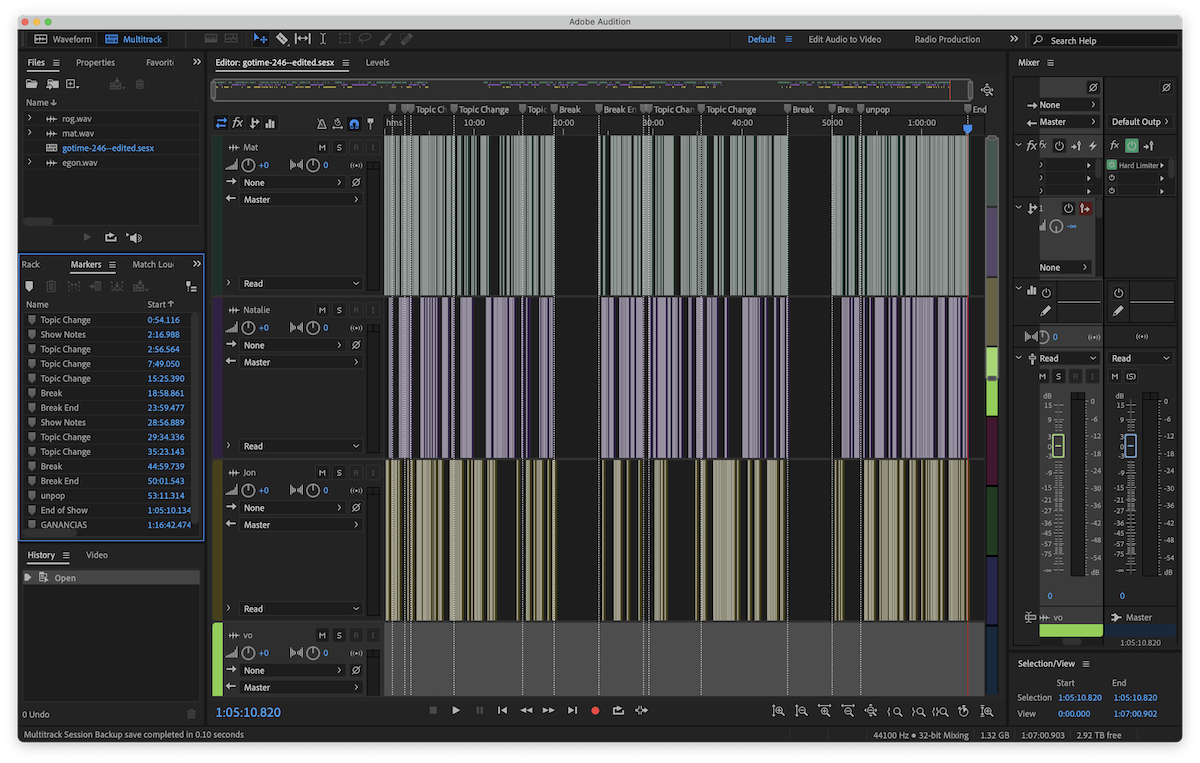This screenshot has height=763, width=1200.
Task: Solo the Jon track
Action: coord(339,472)
